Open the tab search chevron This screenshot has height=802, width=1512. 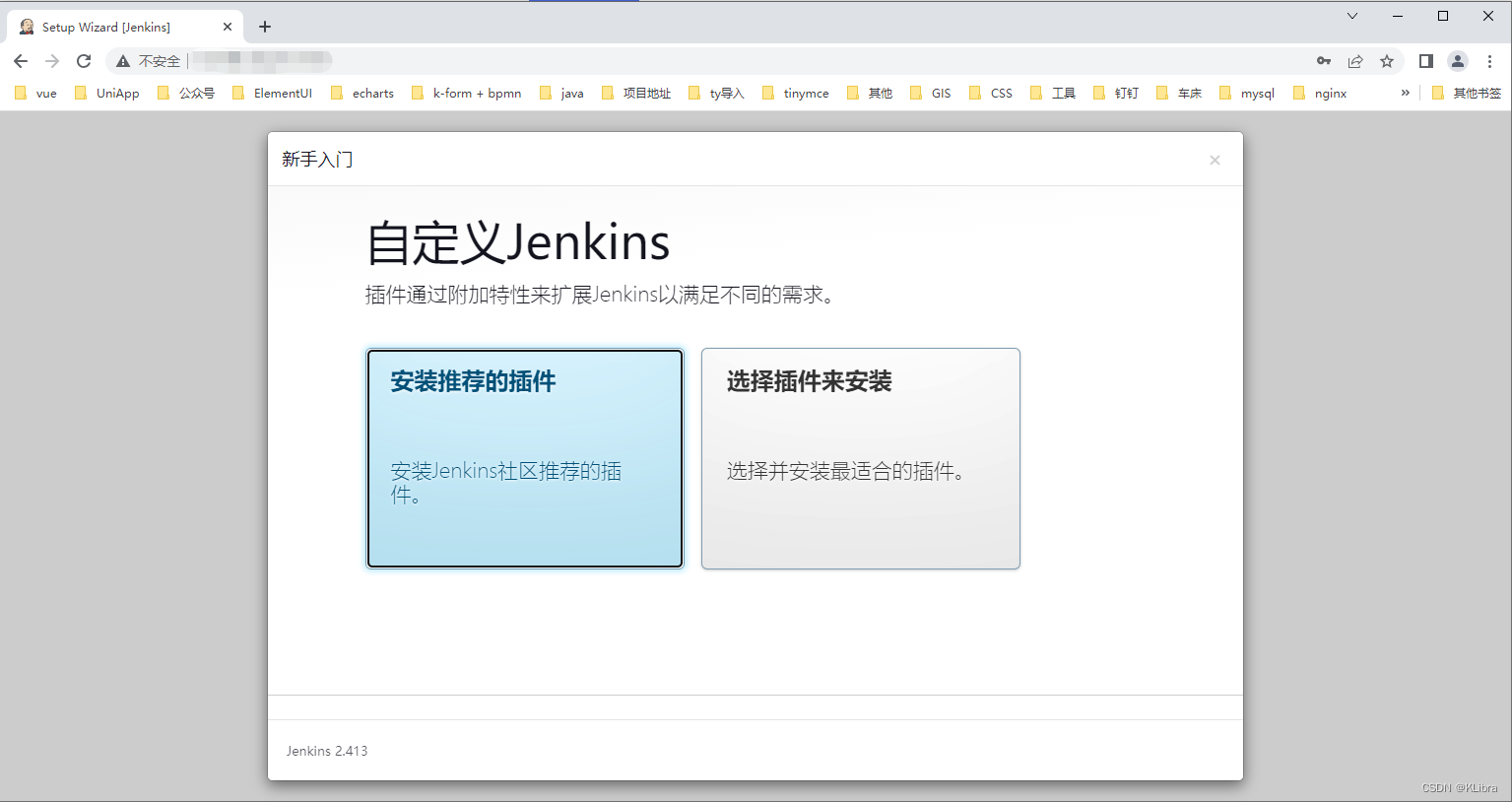[1352, 16]
